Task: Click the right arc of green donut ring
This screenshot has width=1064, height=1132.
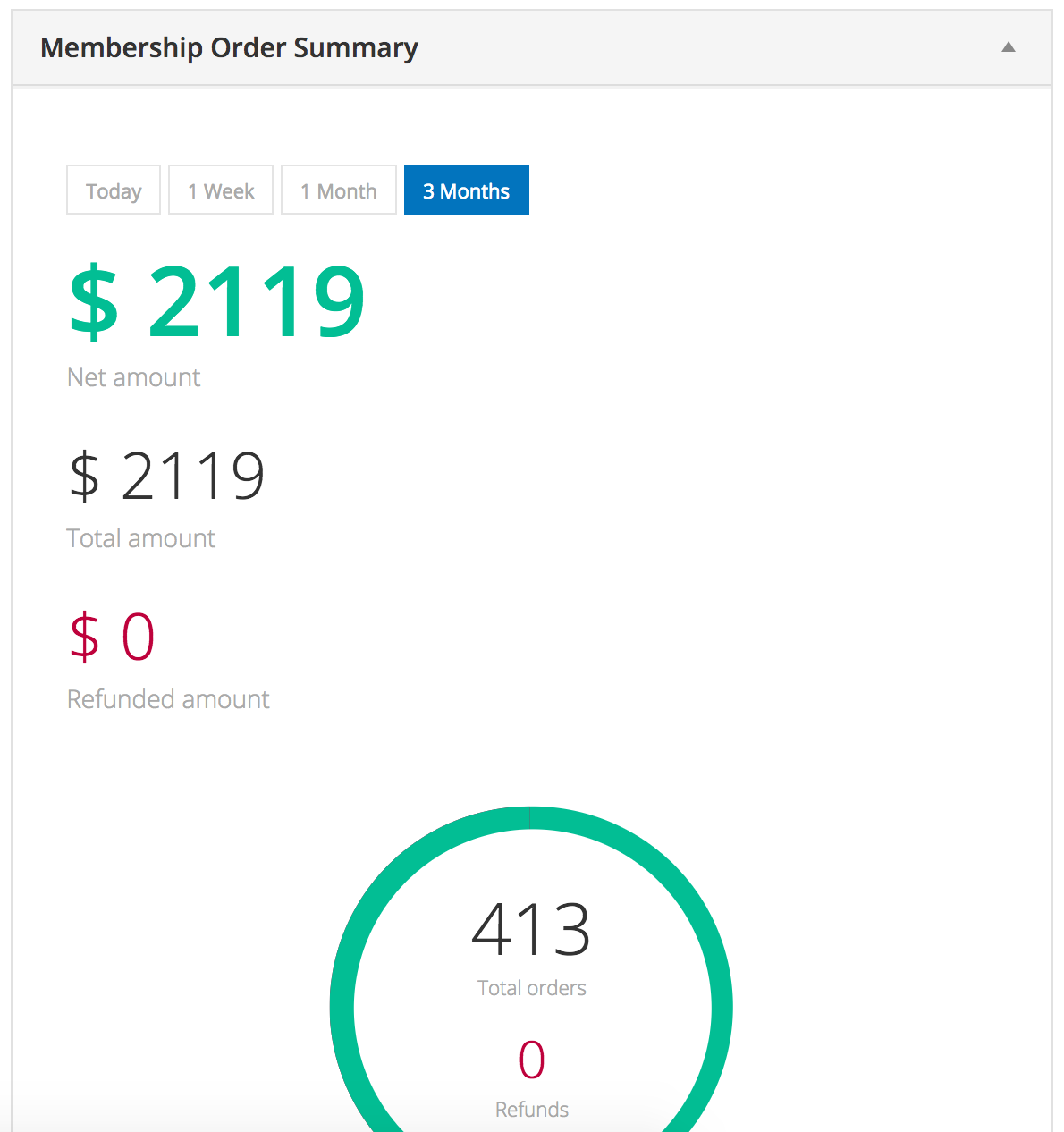Action: click(721, 1008)
